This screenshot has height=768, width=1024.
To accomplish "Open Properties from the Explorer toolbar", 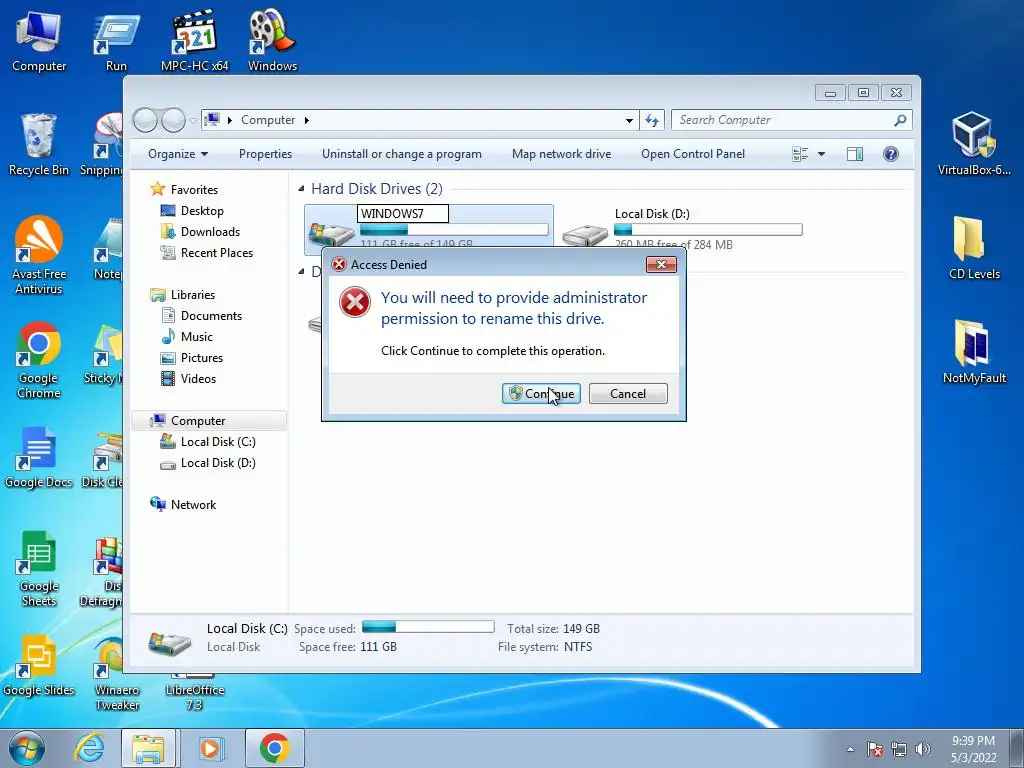I will click(x=265, y=154).
